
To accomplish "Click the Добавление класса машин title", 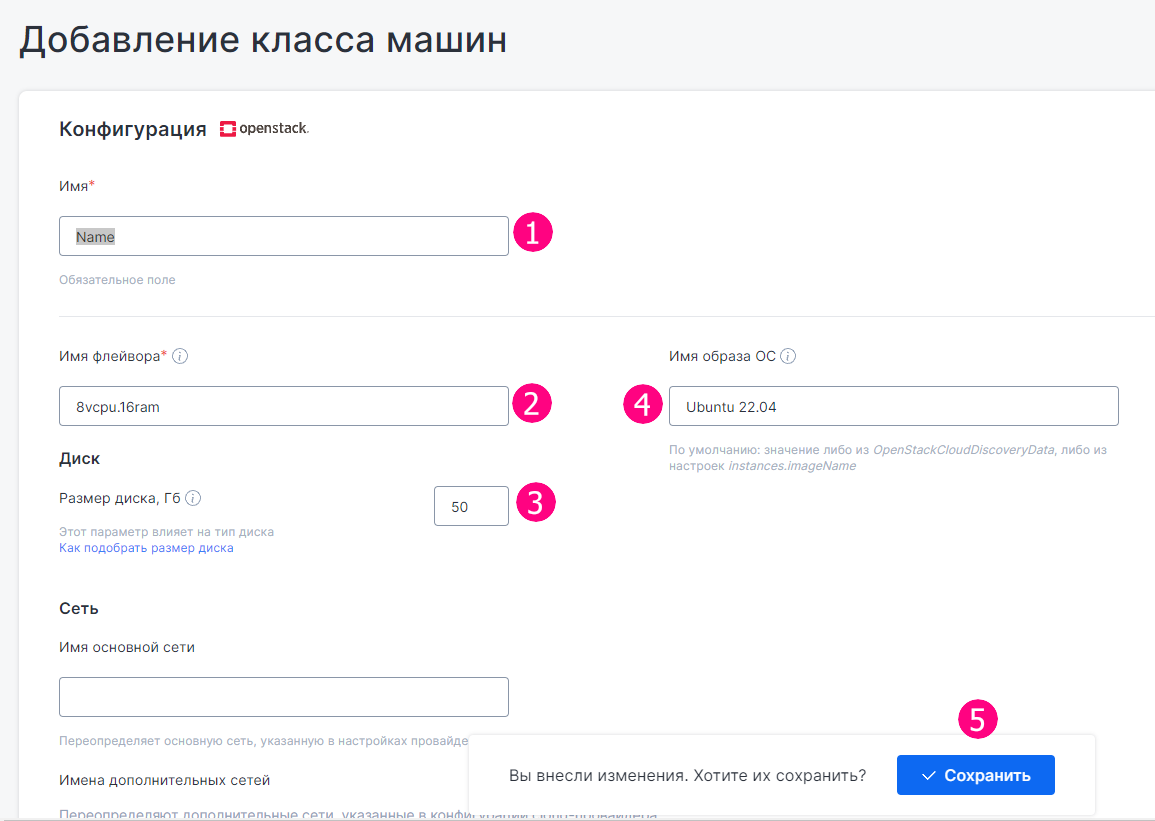I will [x=263, y=39].
